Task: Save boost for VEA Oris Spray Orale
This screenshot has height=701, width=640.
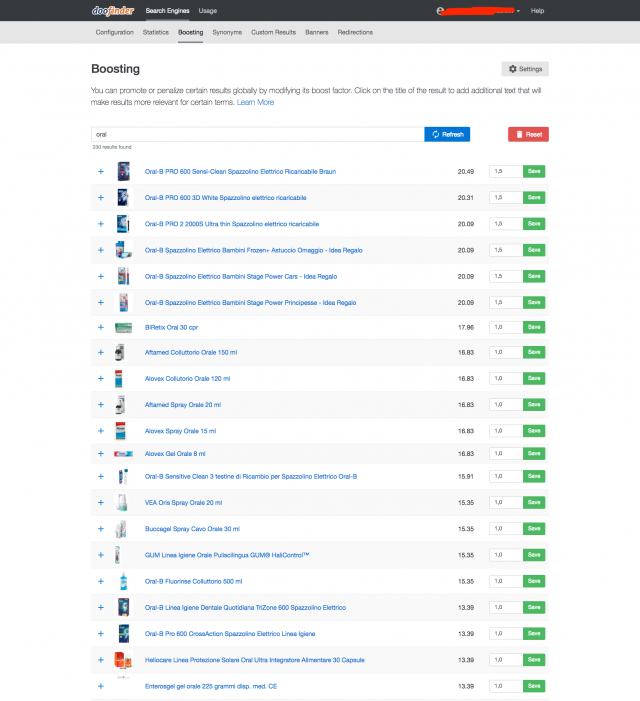Action: [x=534, y=503]
